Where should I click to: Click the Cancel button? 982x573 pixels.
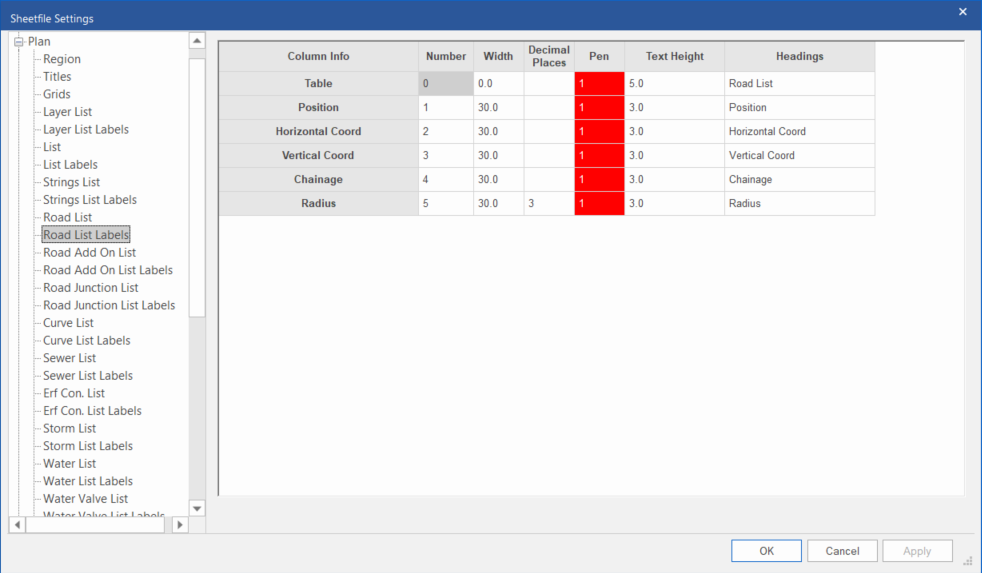(x=842, y=551)
